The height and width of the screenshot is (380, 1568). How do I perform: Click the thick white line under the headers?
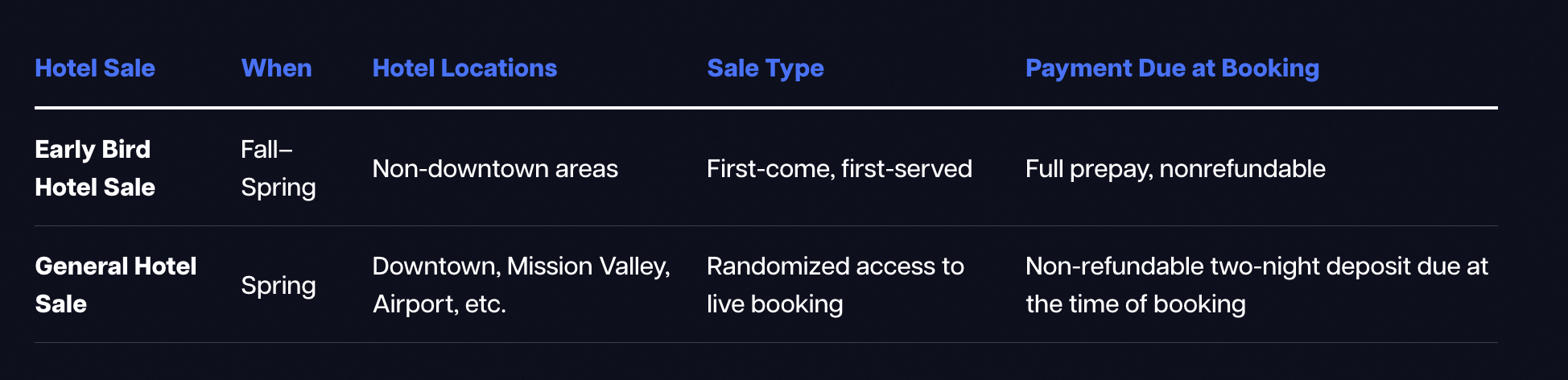[x=765, y=107]
